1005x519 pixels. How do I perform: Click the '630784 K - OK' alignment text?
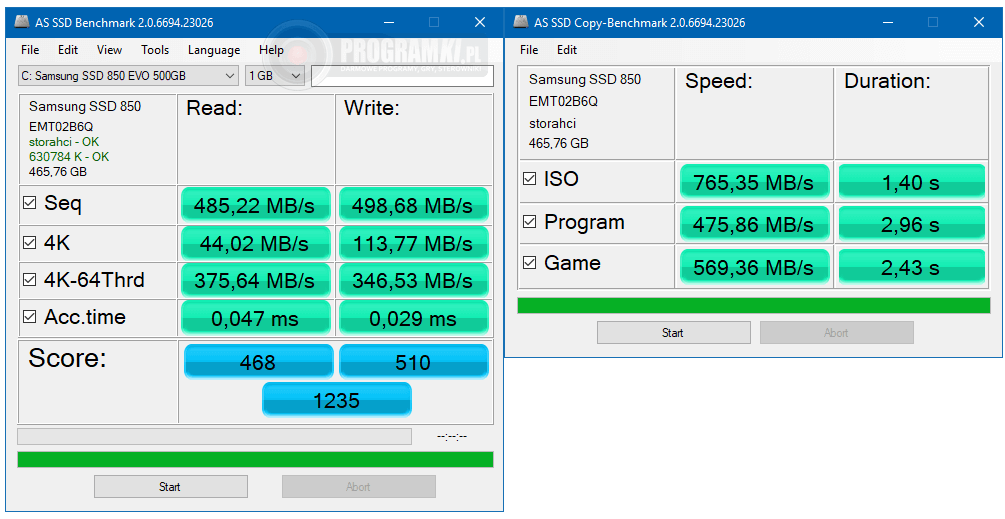point(69,156)
